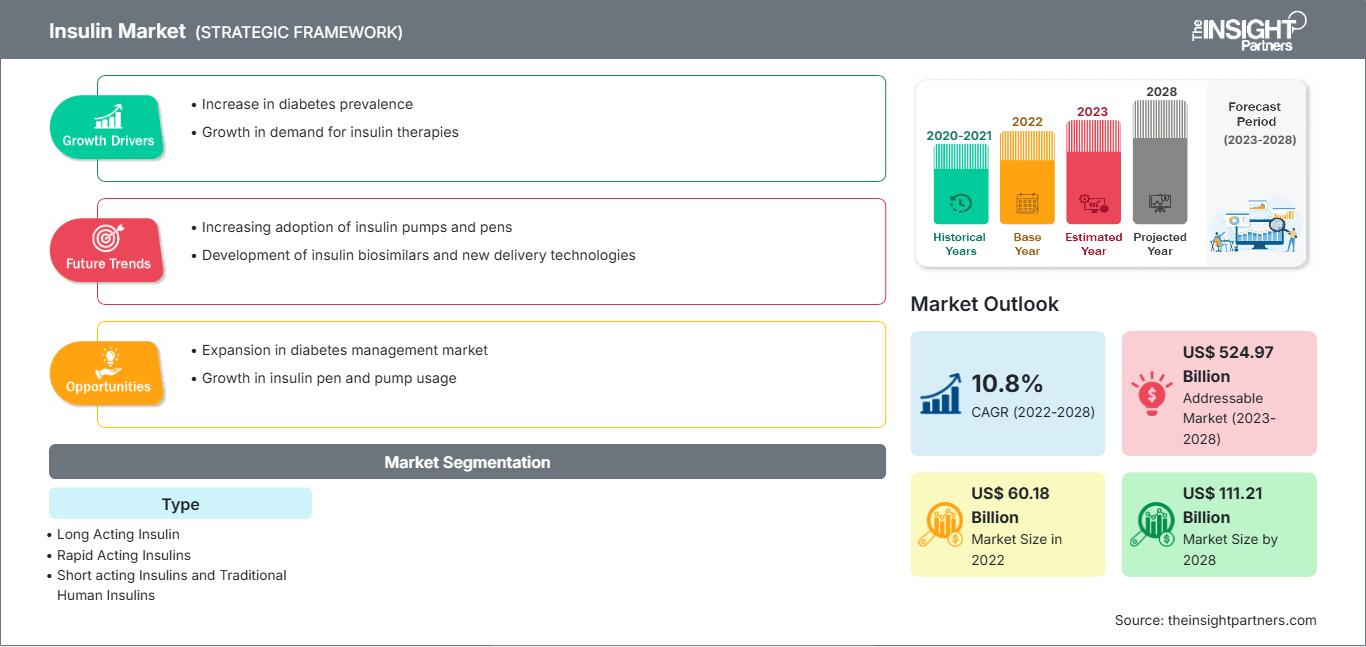Click the Base Year calendar icon

coord(1027,204)
